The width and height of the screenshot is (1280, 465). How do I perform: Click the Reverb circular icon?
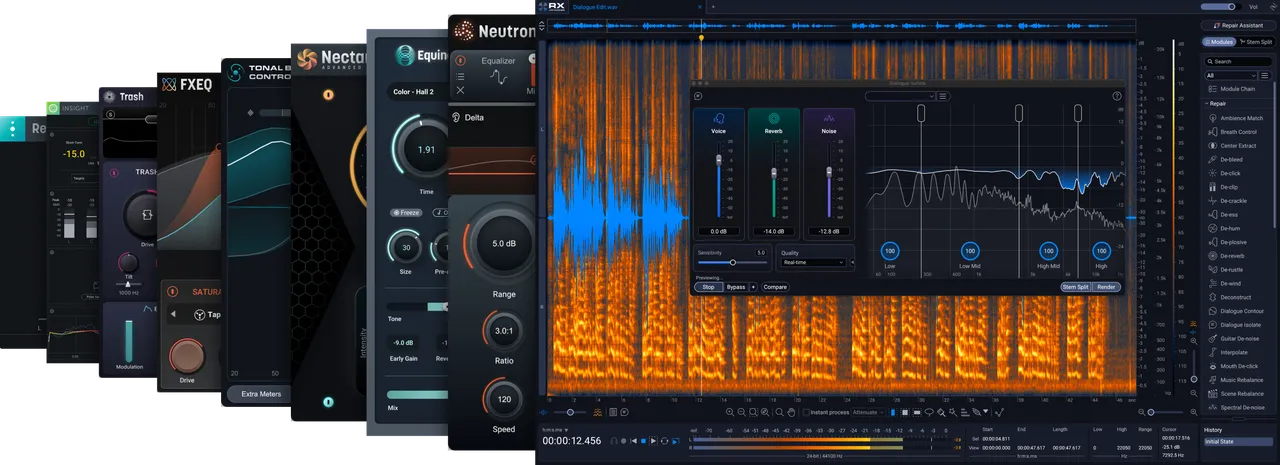[773, 118]
